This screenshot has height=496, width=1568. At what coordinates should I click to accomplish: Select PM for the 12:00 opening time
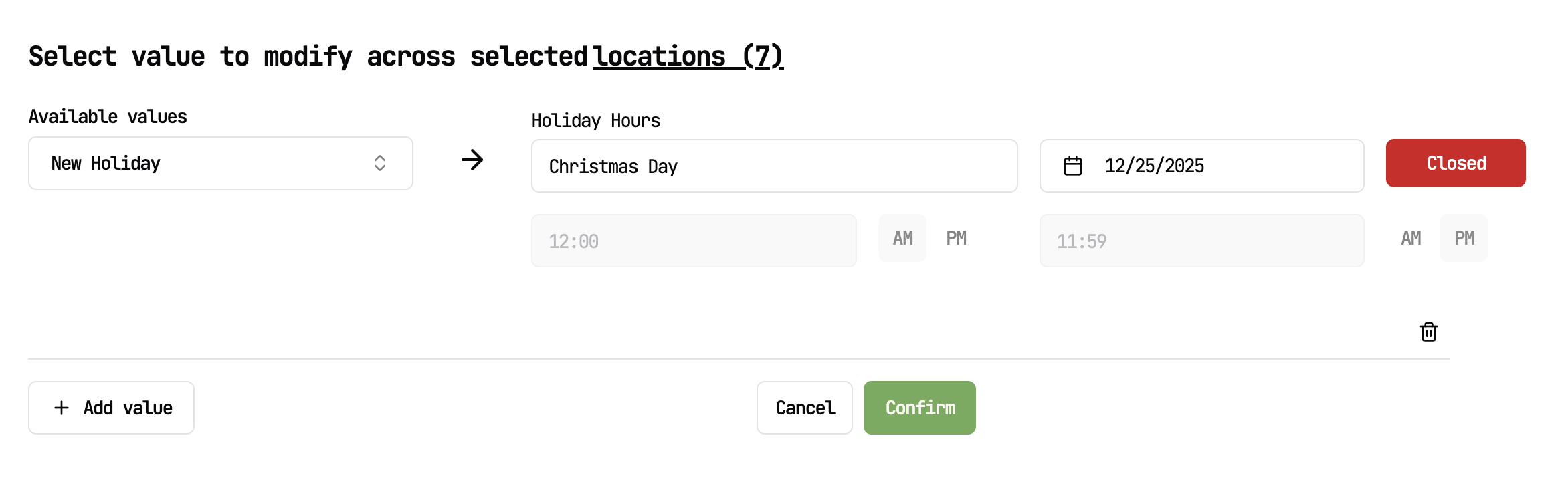click(956, 238)
